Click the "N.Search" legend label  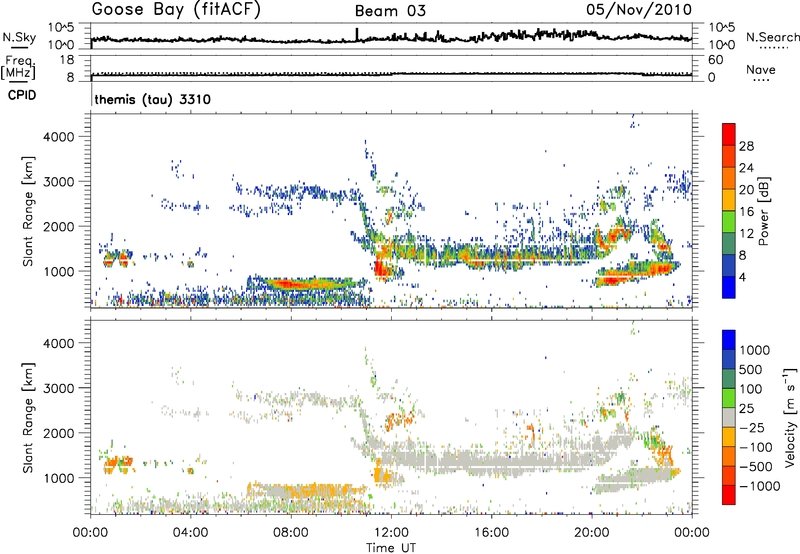772,37
